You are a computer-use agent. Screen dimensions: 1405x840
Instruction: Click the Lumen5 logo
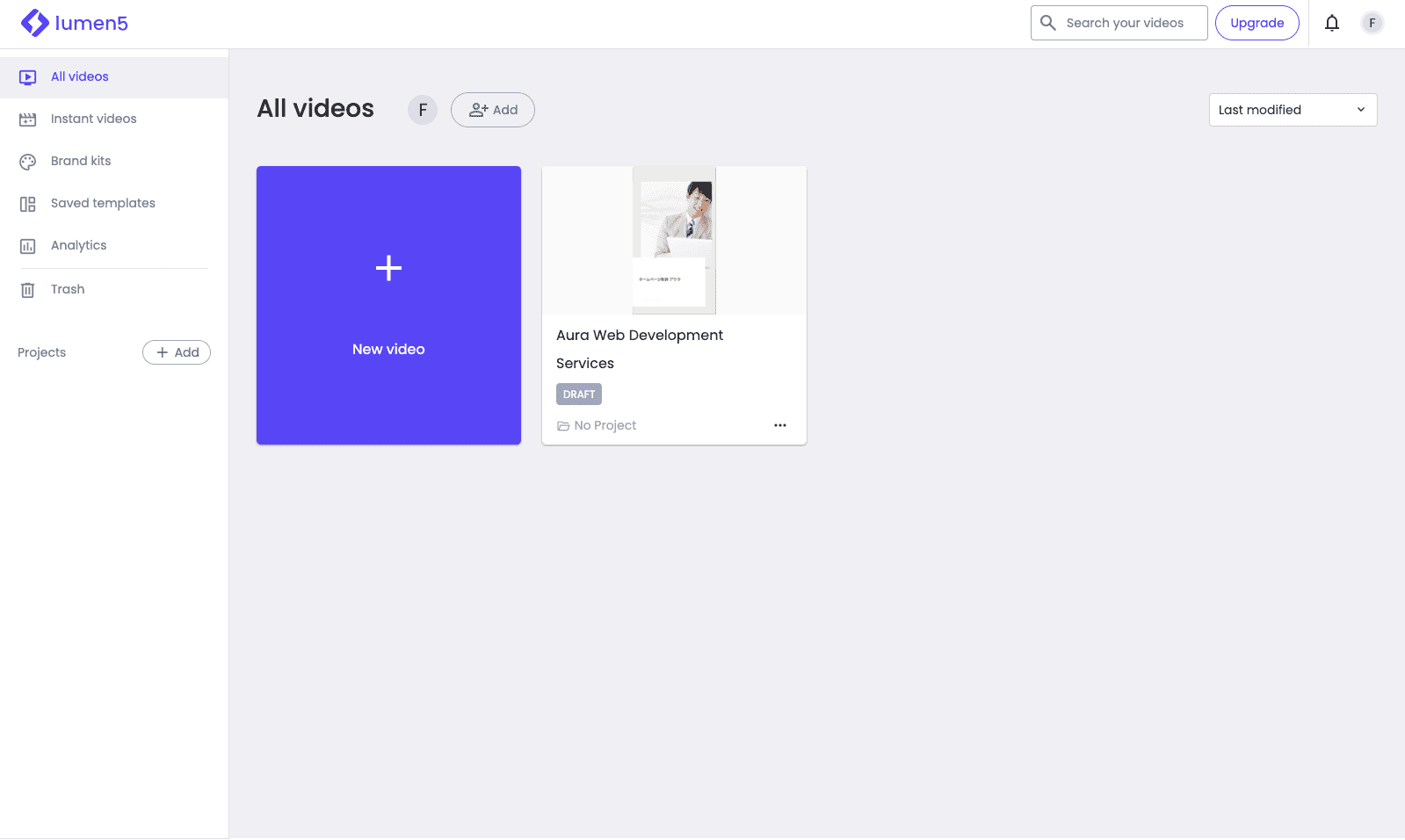tap(74, 23)
